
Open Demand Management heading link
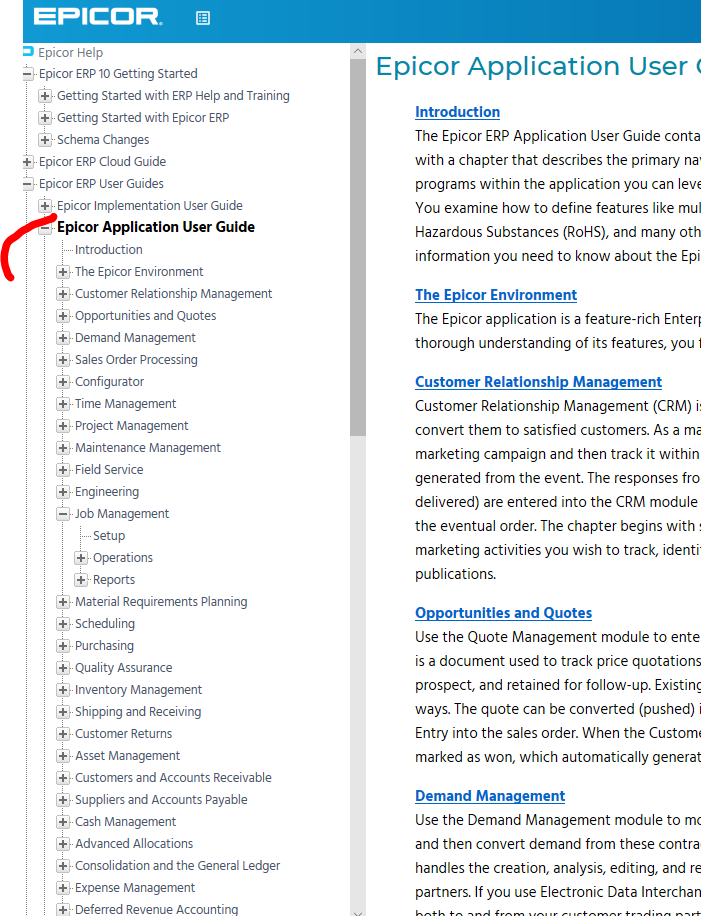click(490, 796)
